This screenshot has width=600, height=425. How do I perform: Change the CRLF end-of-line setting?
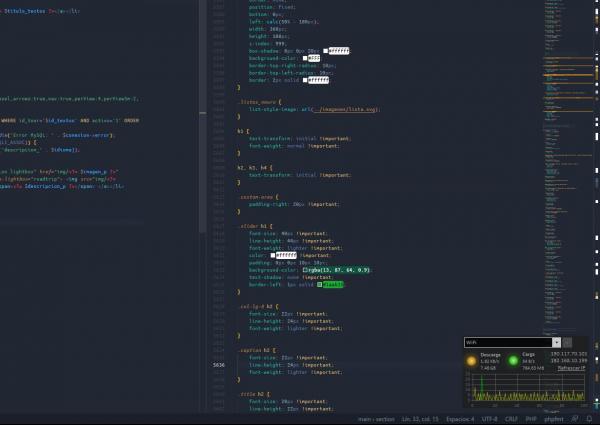[x=511, y=419]
